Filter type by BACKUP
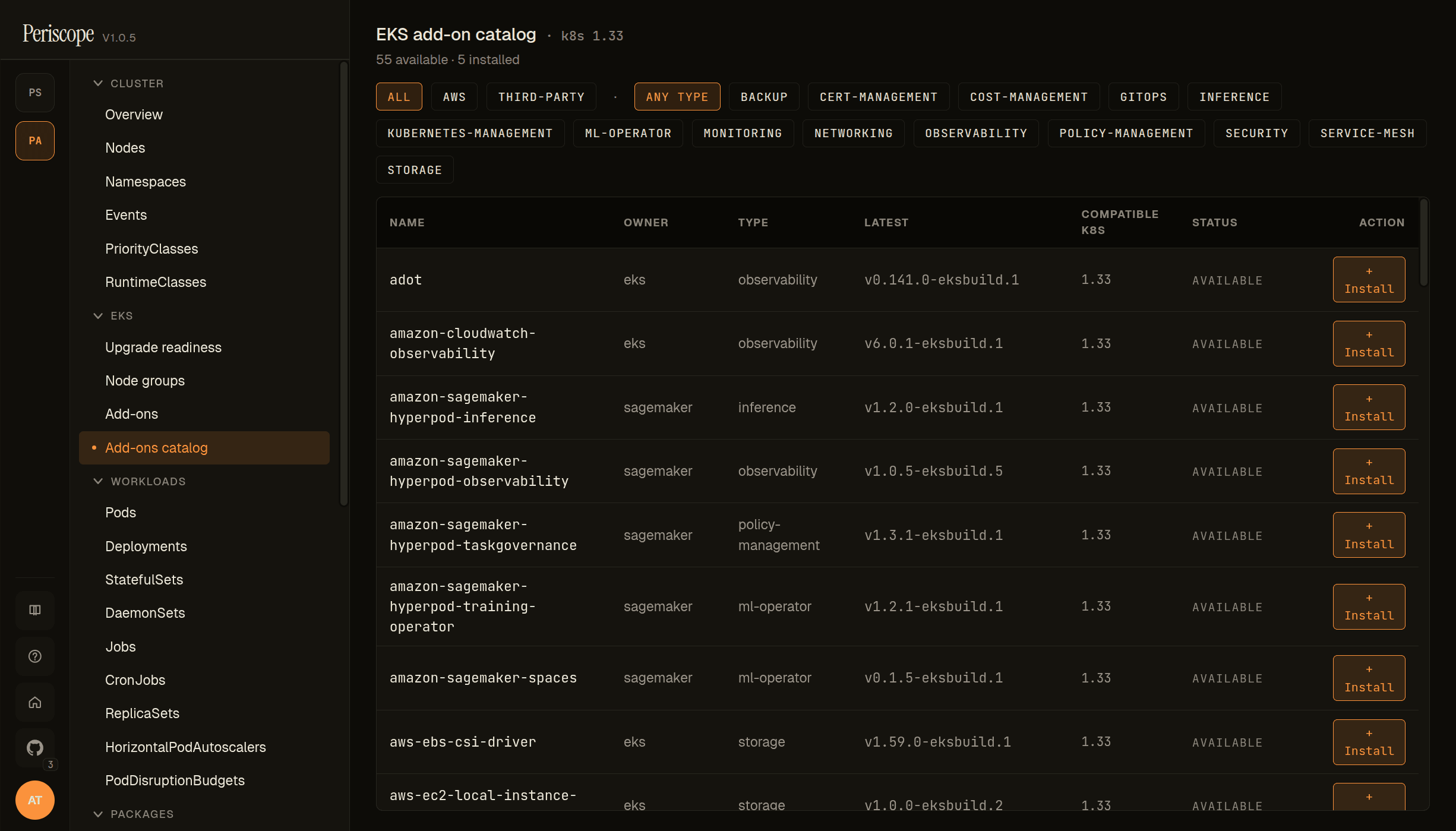The width and height of the screenshot is (1456, 831). (764, 97)
